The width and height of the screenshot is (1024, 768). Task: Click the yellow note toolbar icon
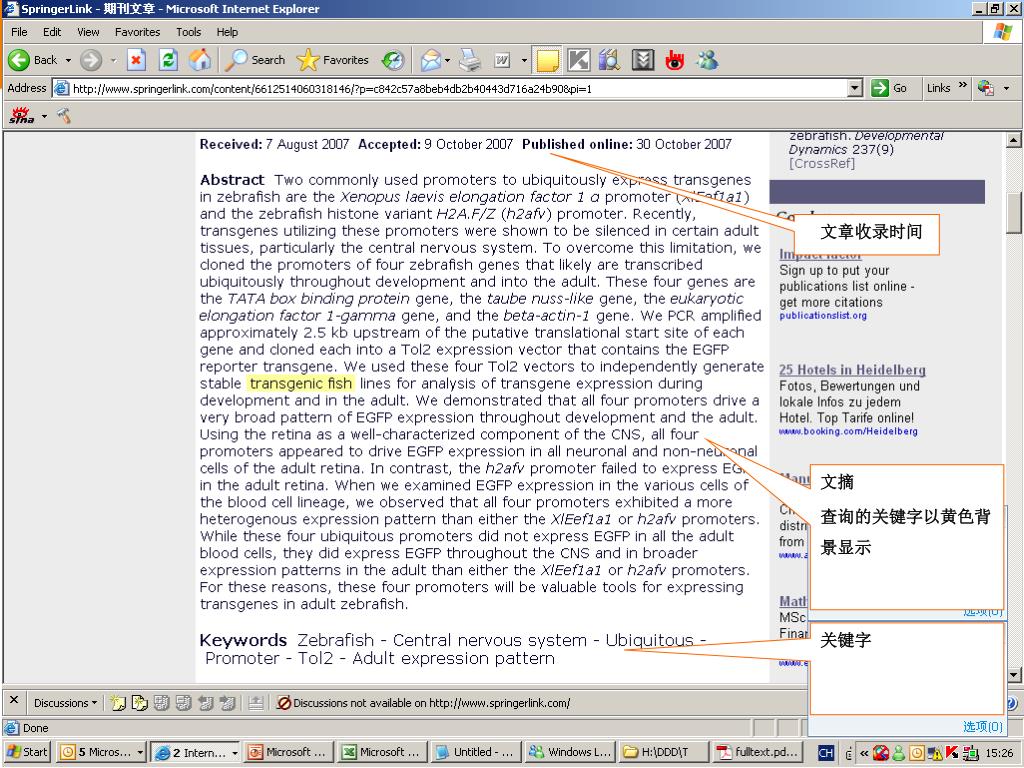click(547, 60)
